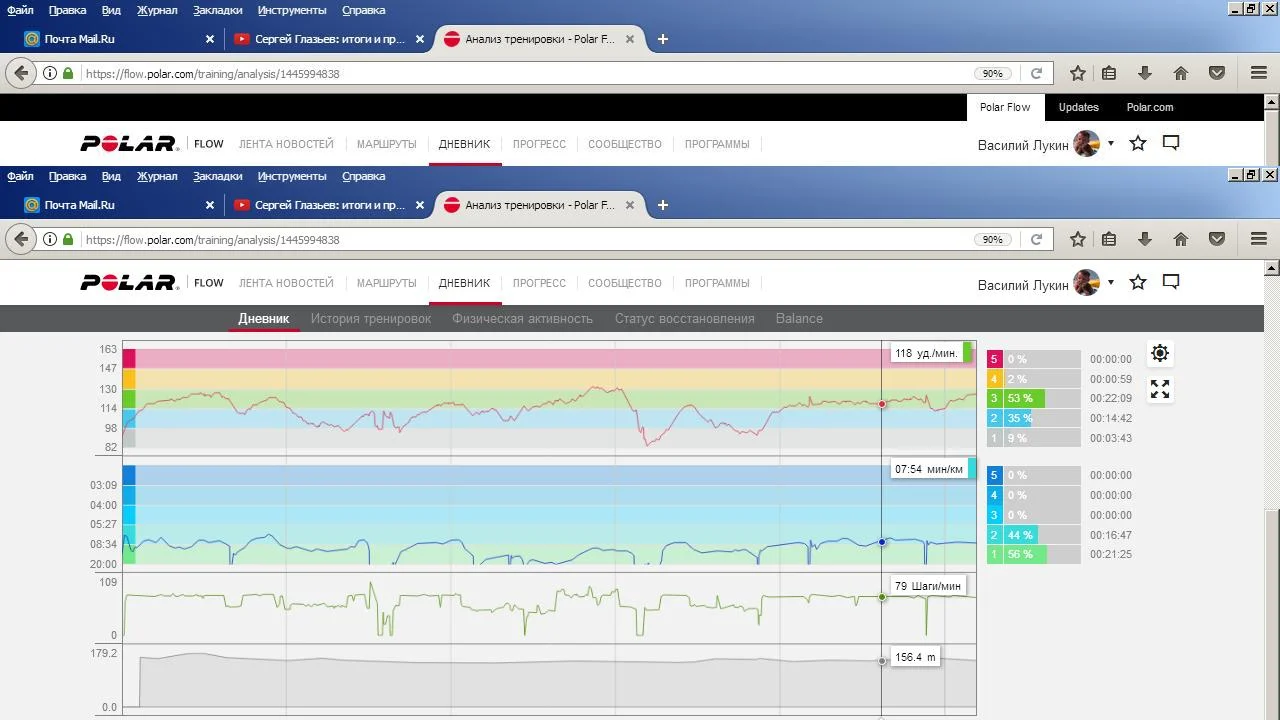Viewport: 1280px width, 720px height.
Task: Open Файл menu in the lower window
Action: coord(20,176)
